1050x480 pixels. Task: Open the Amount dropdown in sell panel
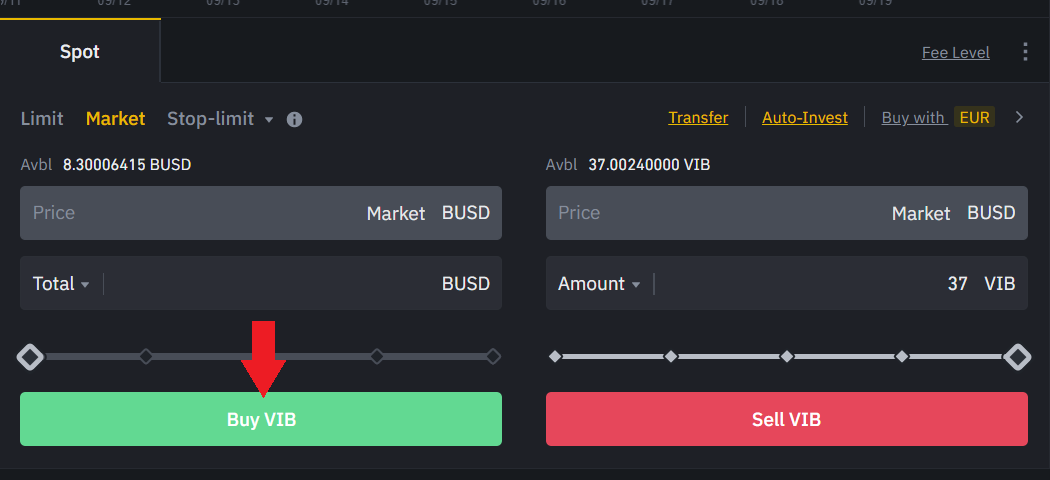coord(599,284)
